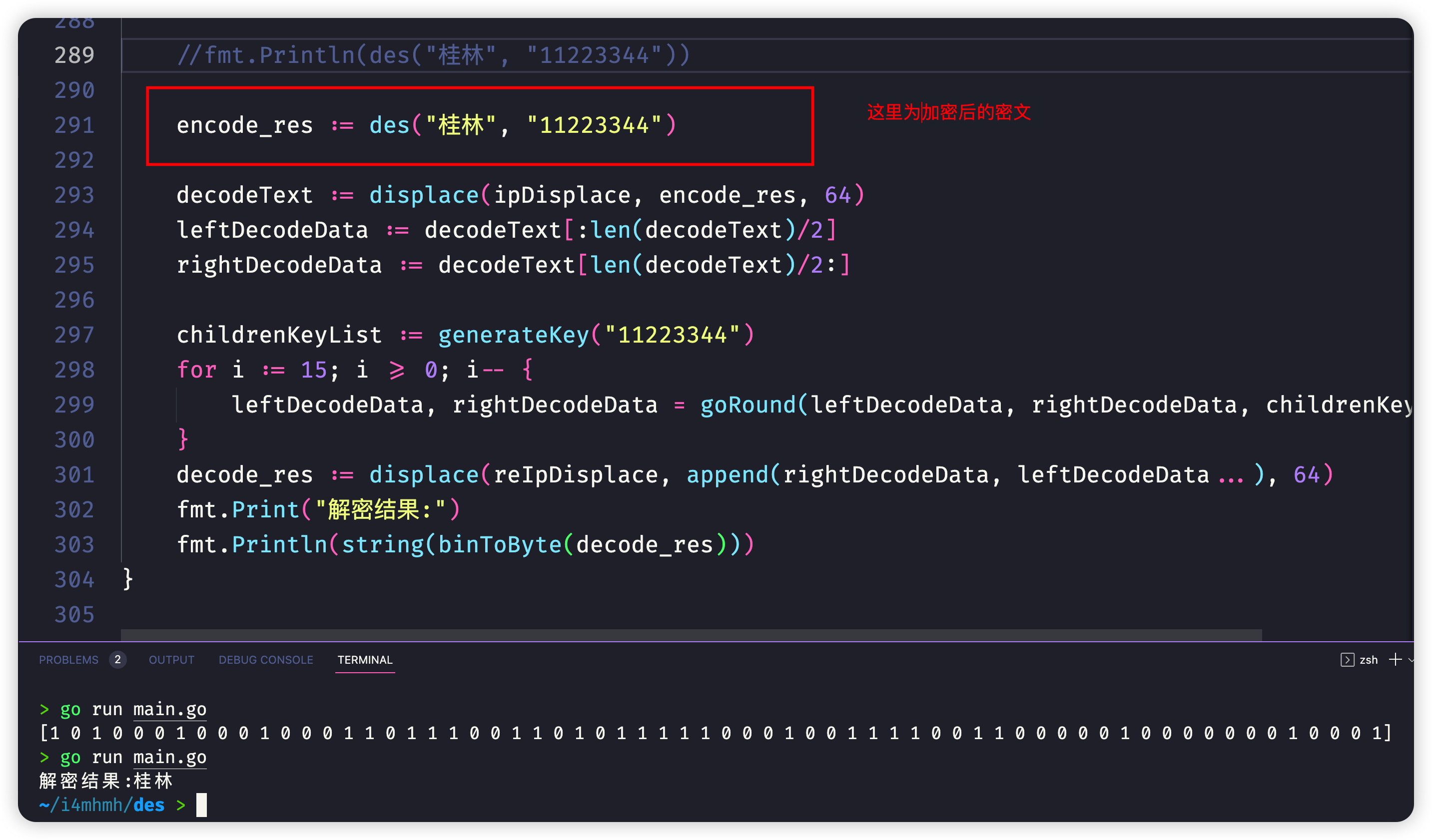
Task: Click goRound function call on line 299
Action: pyautogui.click(x=748, y=405)
